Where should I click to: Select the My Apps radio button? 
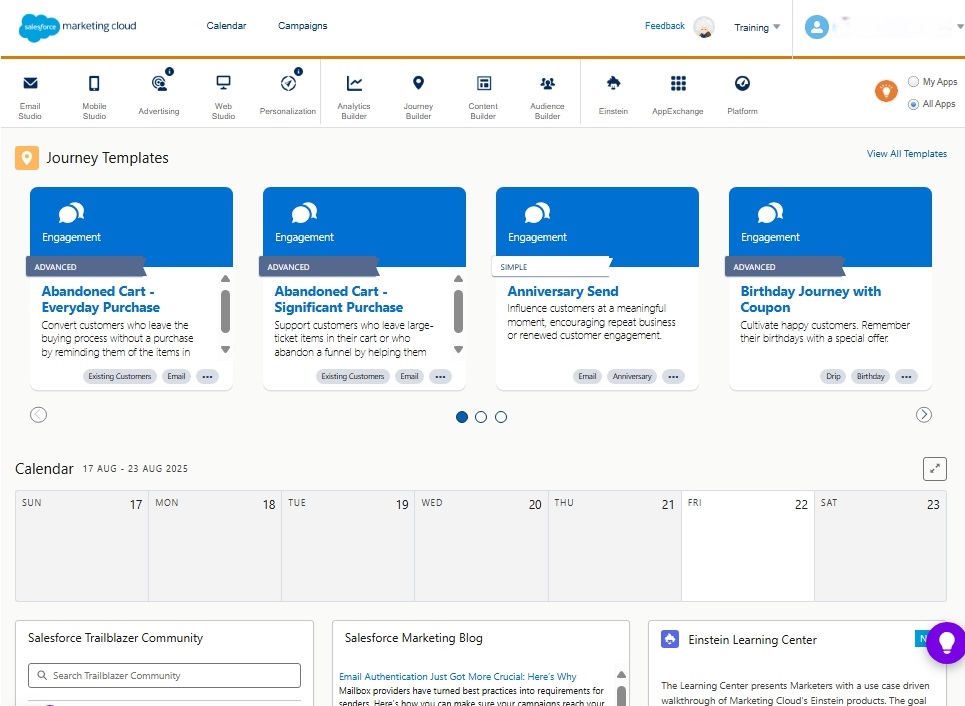pos(913,82)
